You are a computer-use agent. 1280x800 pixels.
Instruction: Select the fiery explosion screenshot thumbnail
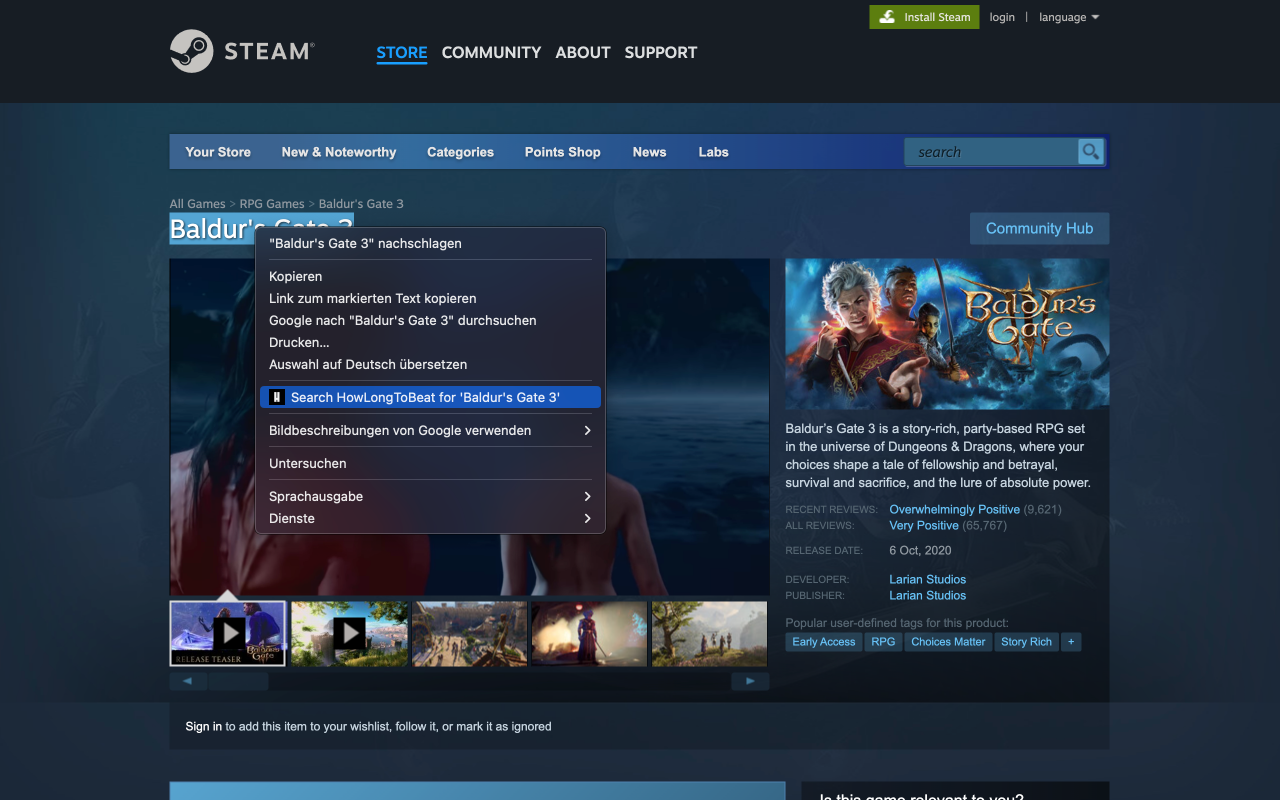(x=589, y=633)
